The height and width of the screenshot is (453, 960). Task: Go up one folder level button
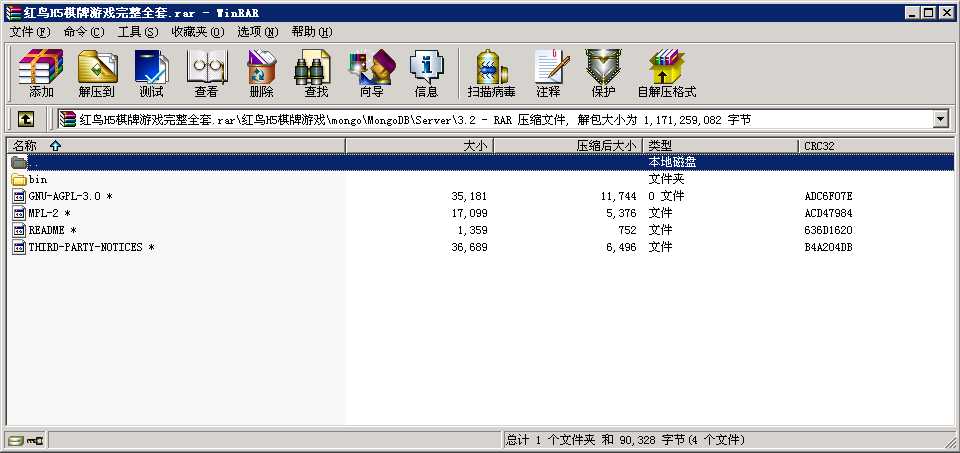coord(26,119)
